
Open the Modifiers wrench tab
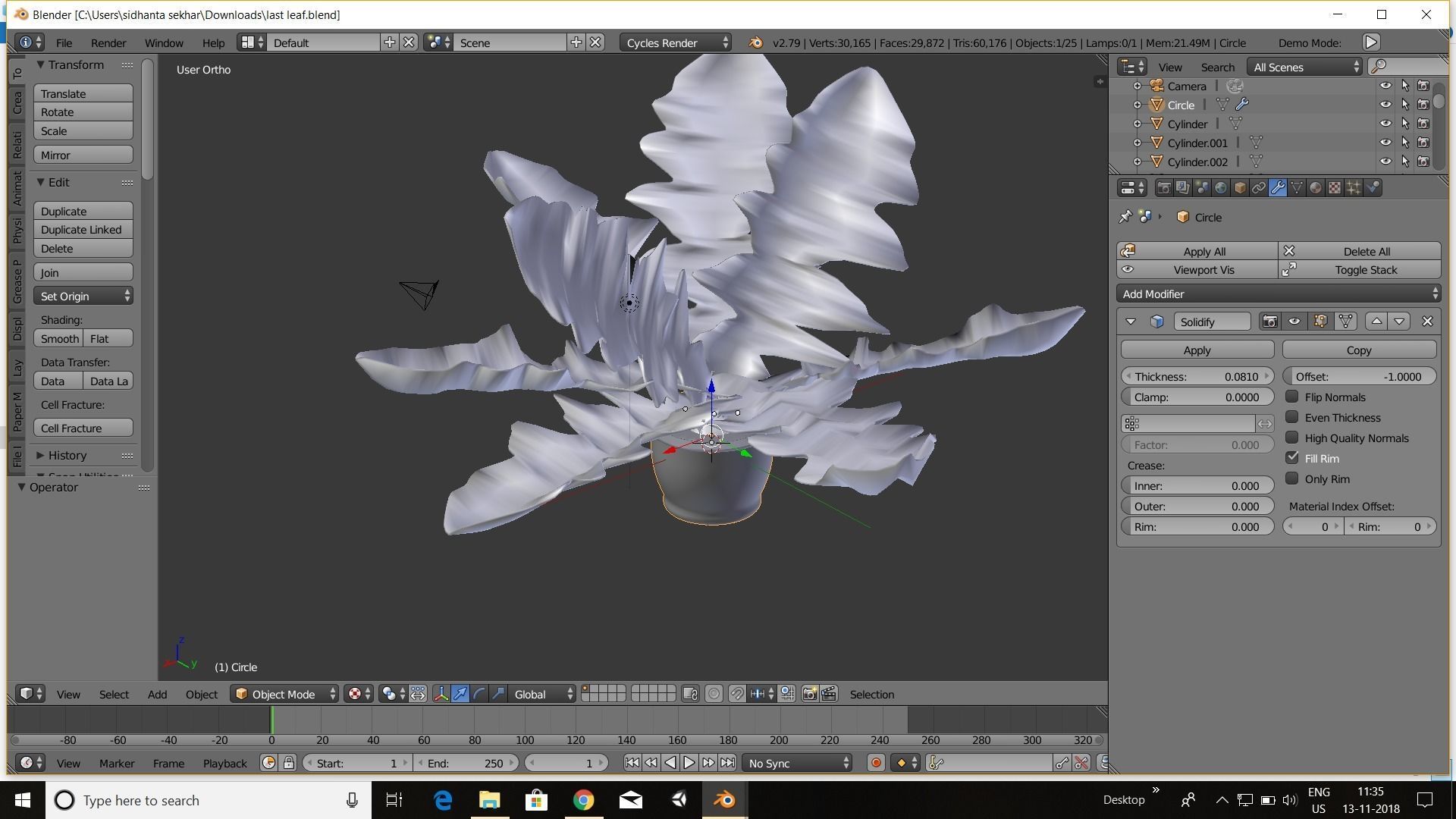tap(1277, 188)
